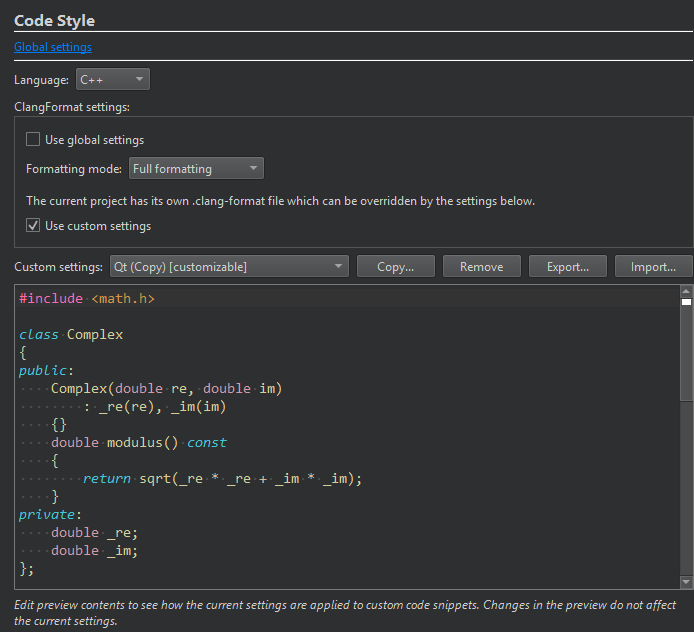The image size is (694, 632).
Task: Open the Formatting mode dropdown
Action: (196, 169)
